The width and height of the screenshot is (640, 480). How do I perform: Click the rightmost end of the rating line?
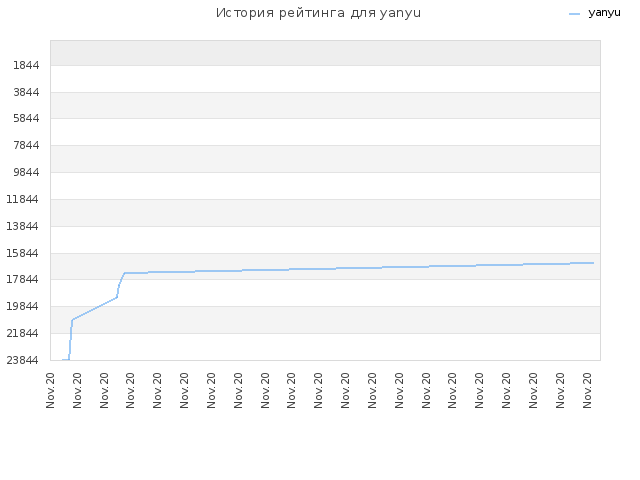click(x=593, y=263)
